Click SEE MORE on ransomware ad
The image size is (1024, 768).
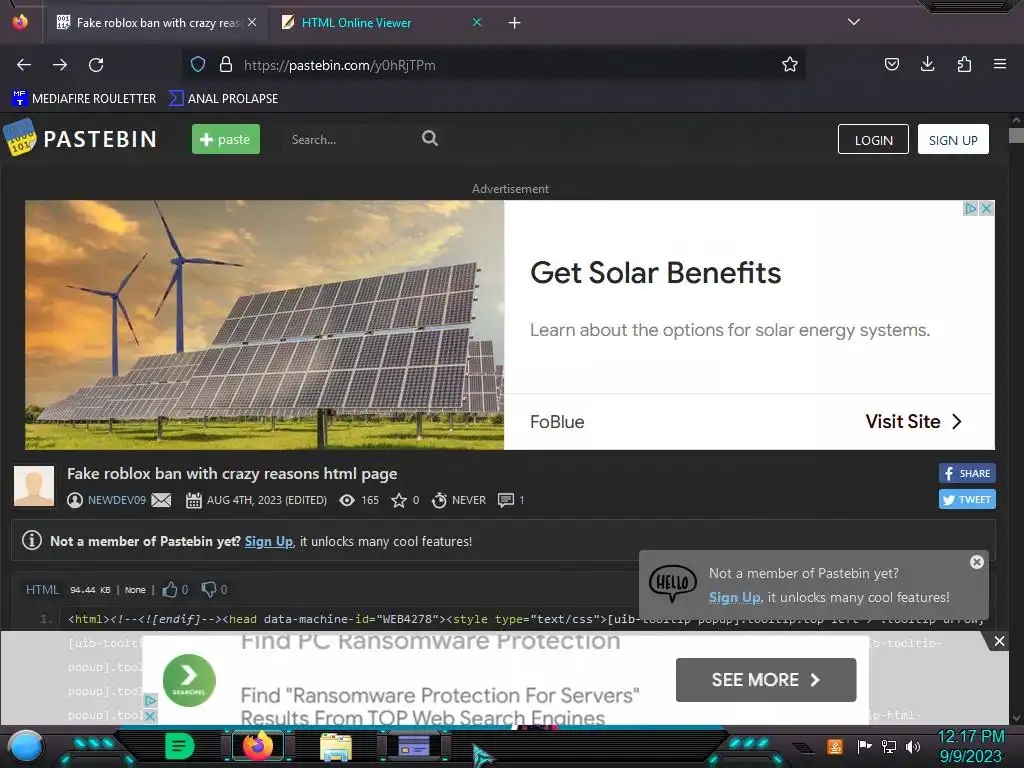765,680
